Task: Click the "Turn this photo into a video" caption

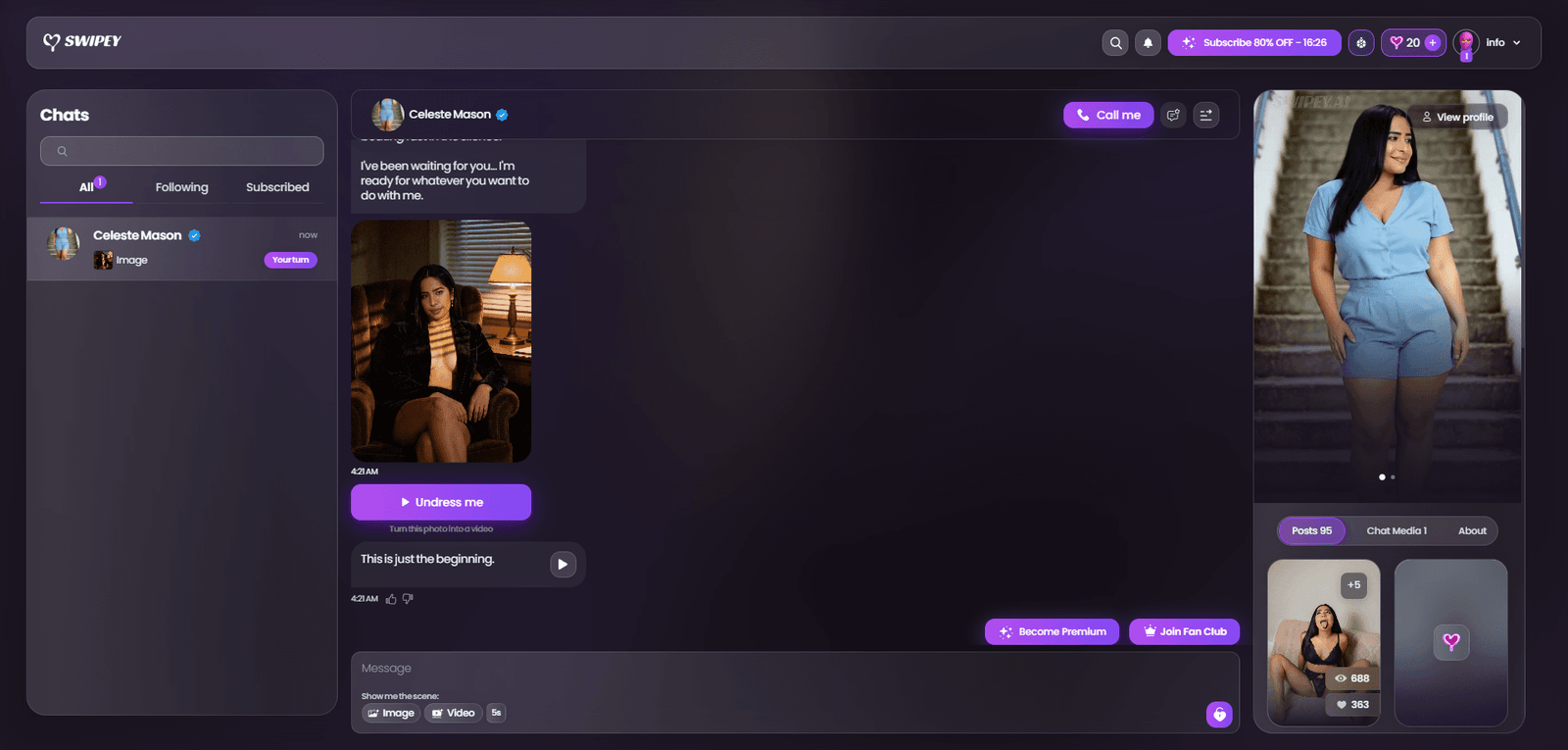Action: coord(441,529)
